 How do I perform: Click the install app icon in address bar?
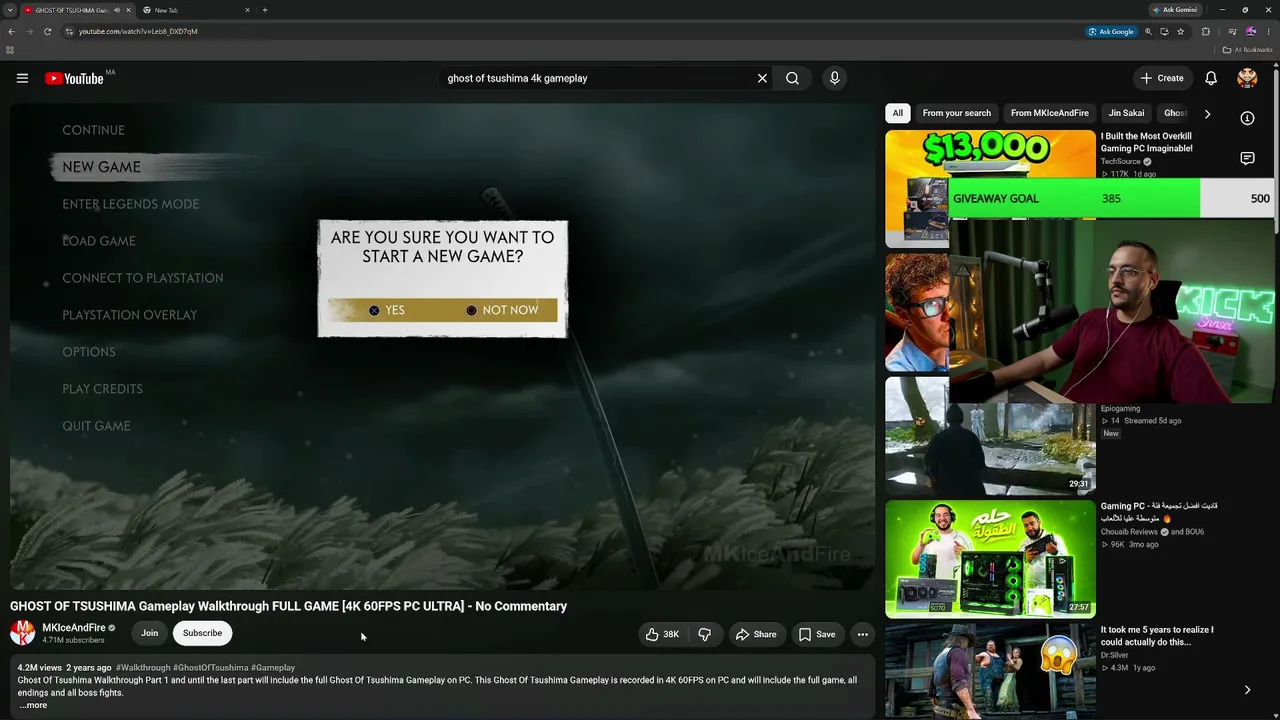[x=1164, y=31]
